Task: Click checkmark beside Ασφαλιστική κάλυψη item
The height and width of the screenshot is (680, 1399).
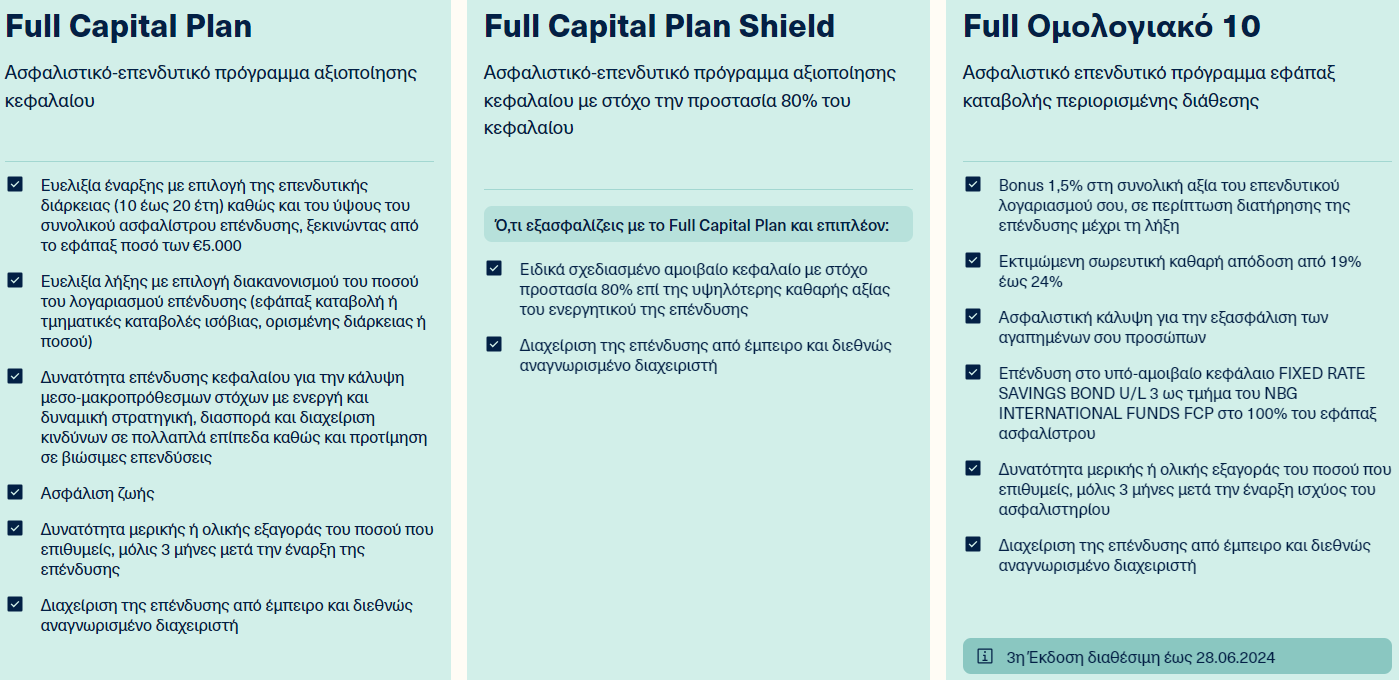Action: (x=973, y=316)
